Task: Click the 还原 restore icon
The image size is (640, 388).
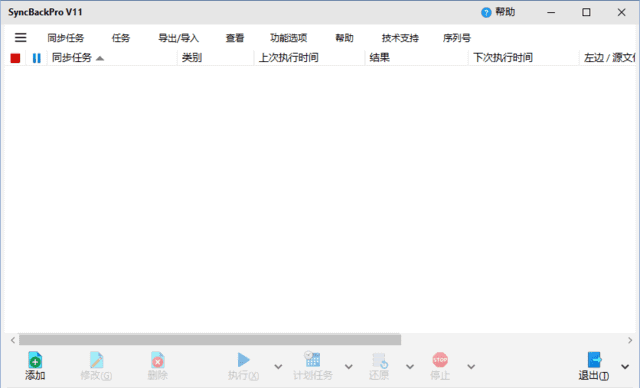Action: click(x=379, y=361)
